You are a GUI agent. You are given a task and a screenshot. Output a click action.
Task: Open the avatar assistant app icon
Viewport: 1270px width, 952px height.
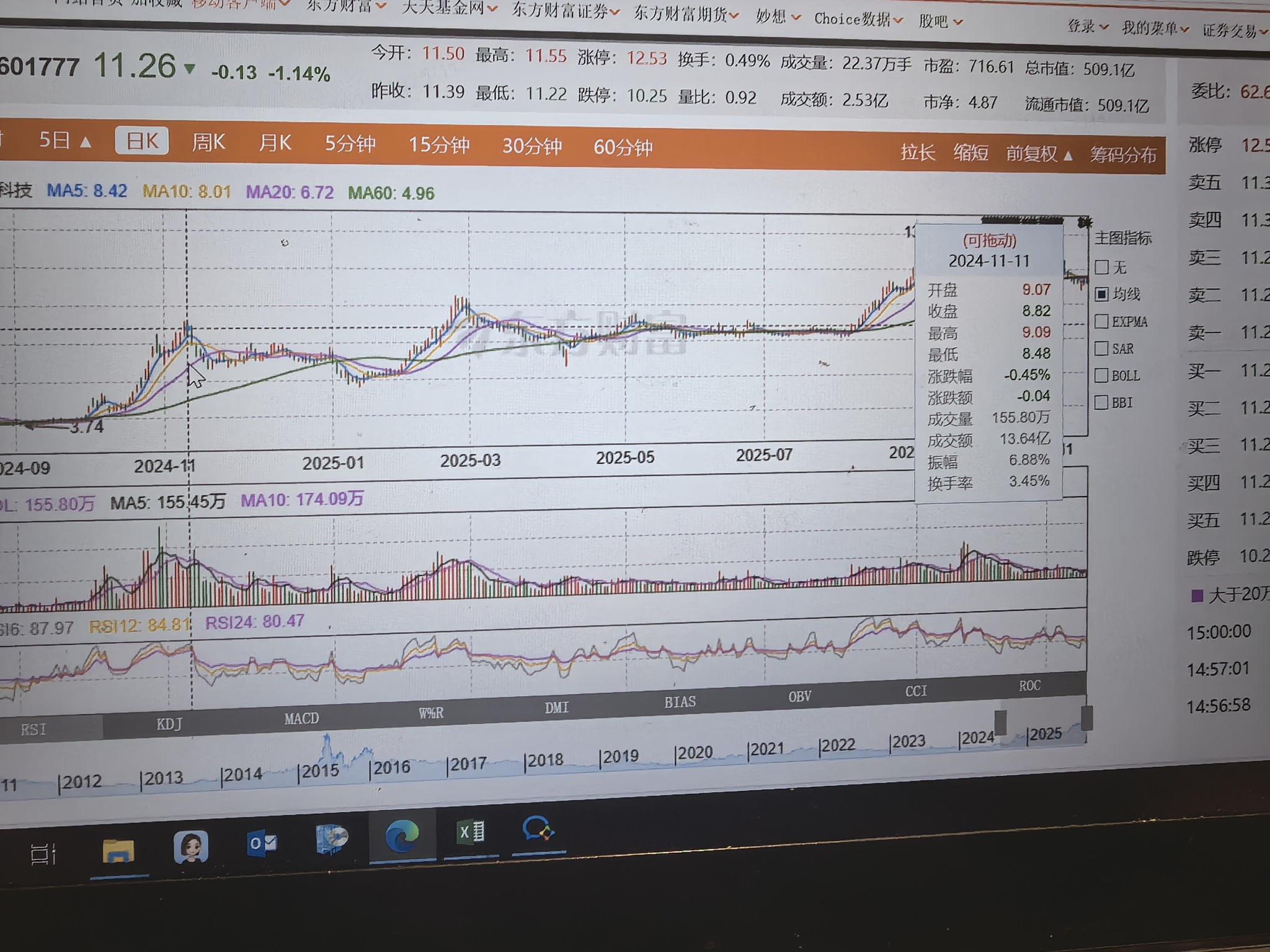[x=190, y=847]
